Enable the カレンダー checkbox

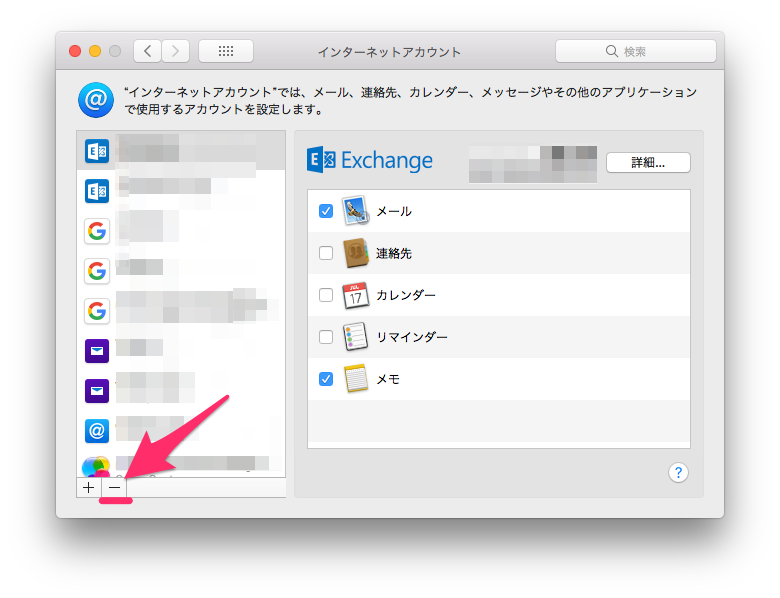(x=326, y=295)
